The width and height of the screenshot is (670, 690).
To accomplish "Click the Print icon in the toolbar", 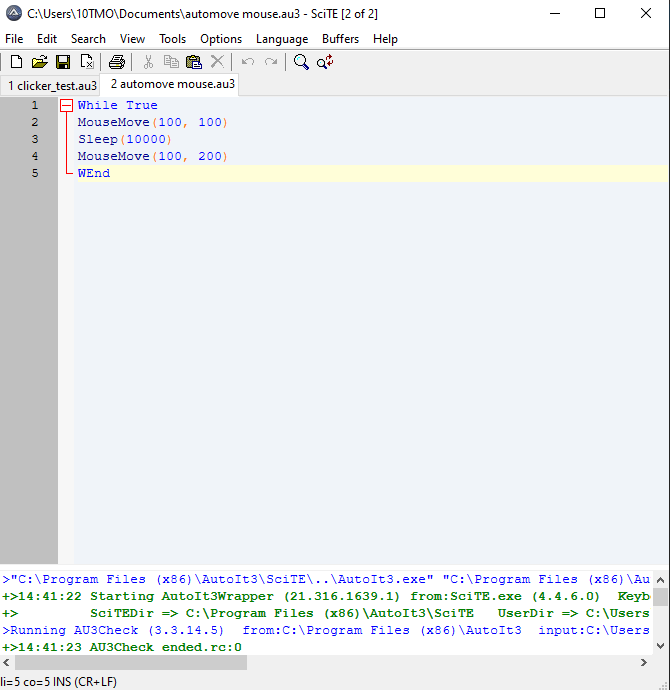I will point(117,62).
